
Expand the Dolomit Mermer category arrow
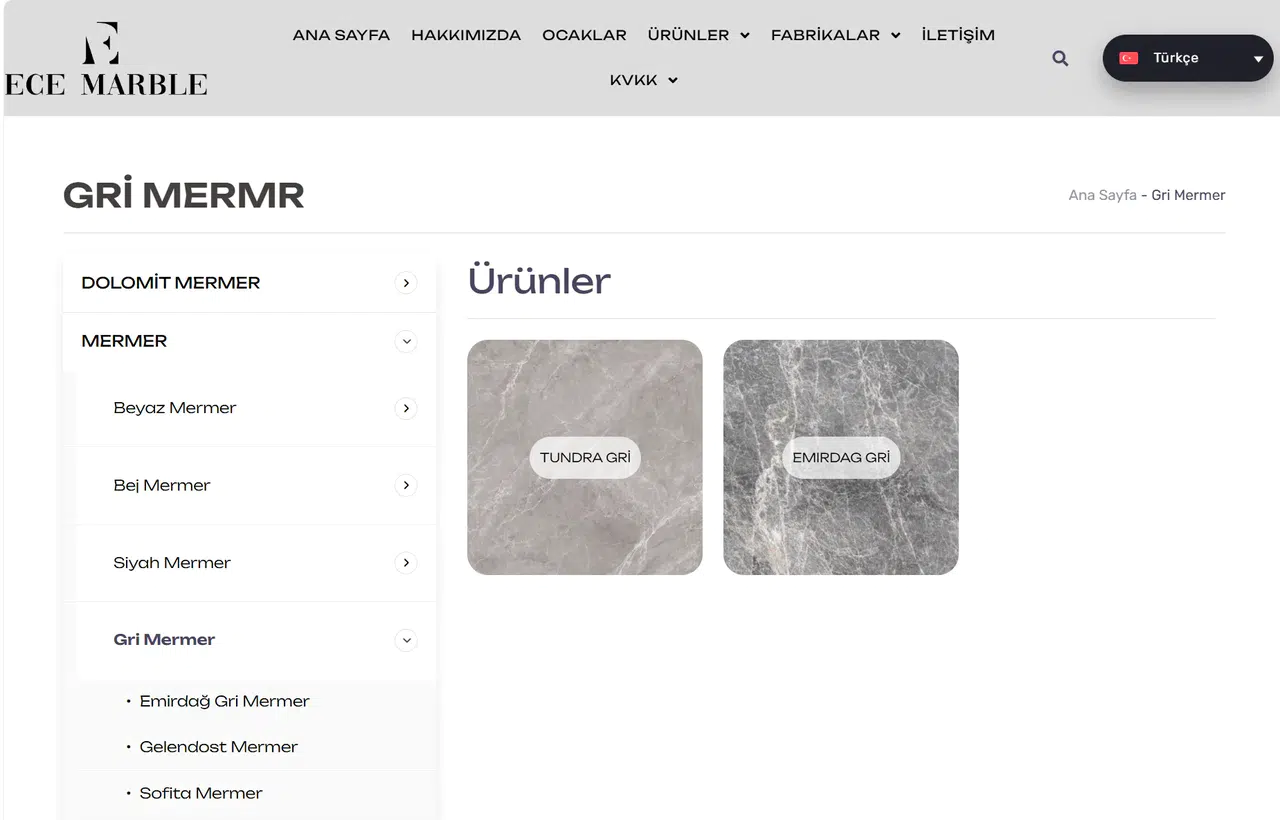[x=406, y=283]
